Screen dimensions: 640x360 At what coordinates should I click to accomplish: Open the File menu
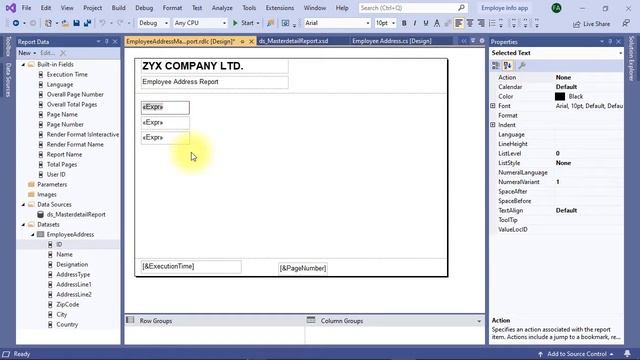26,8
